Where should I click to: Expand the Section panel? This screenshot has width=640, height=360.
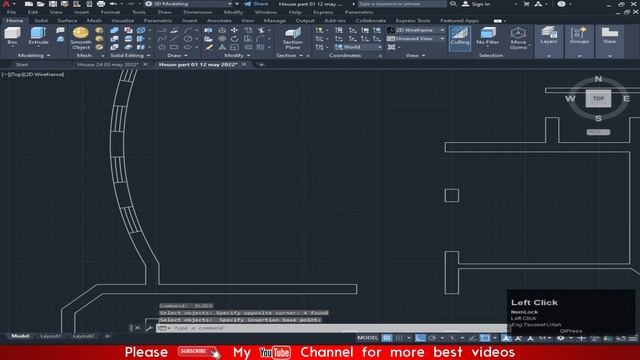(x=289, y=56)
